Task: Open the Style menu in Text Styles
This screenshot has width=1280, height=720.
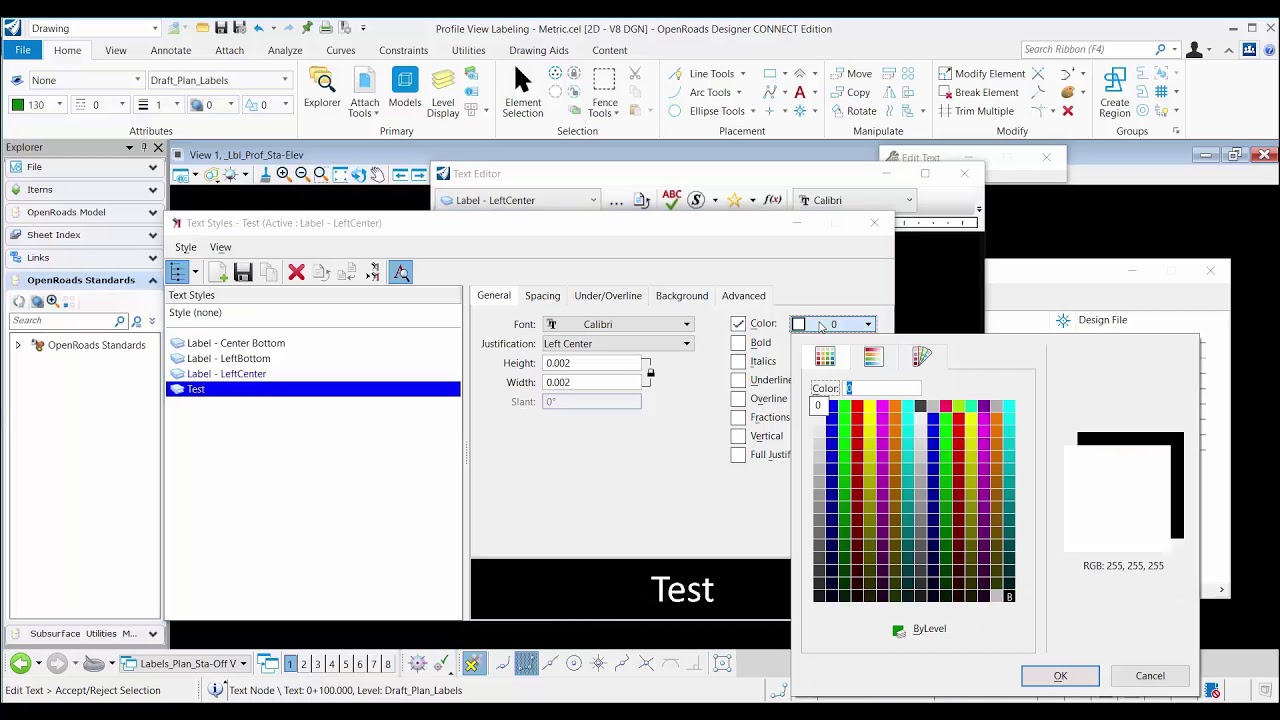Action: click(186, 247)
